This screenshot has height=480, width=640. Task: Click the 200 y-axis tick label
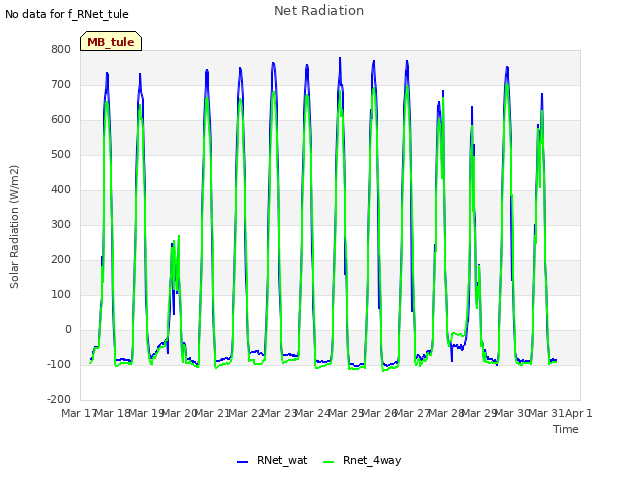coord(61,259)
